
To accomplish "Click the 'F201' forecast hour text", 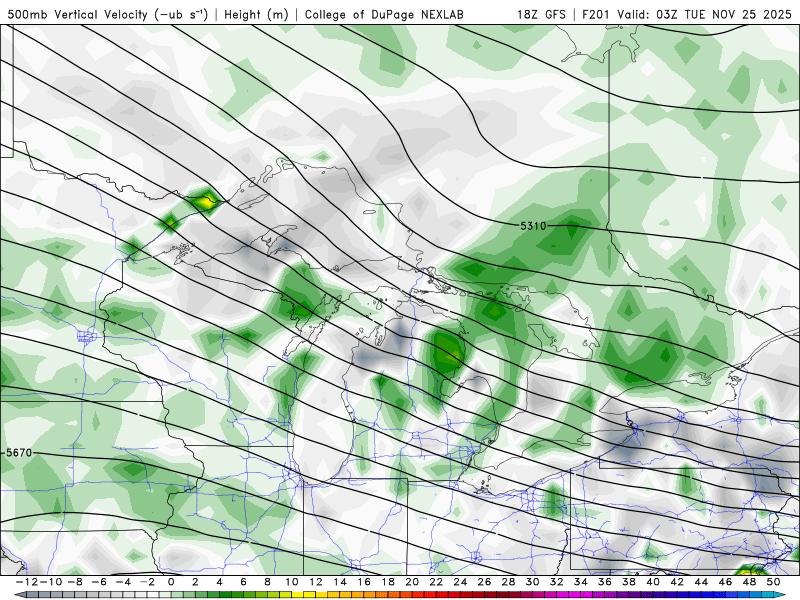I will 597,14.
